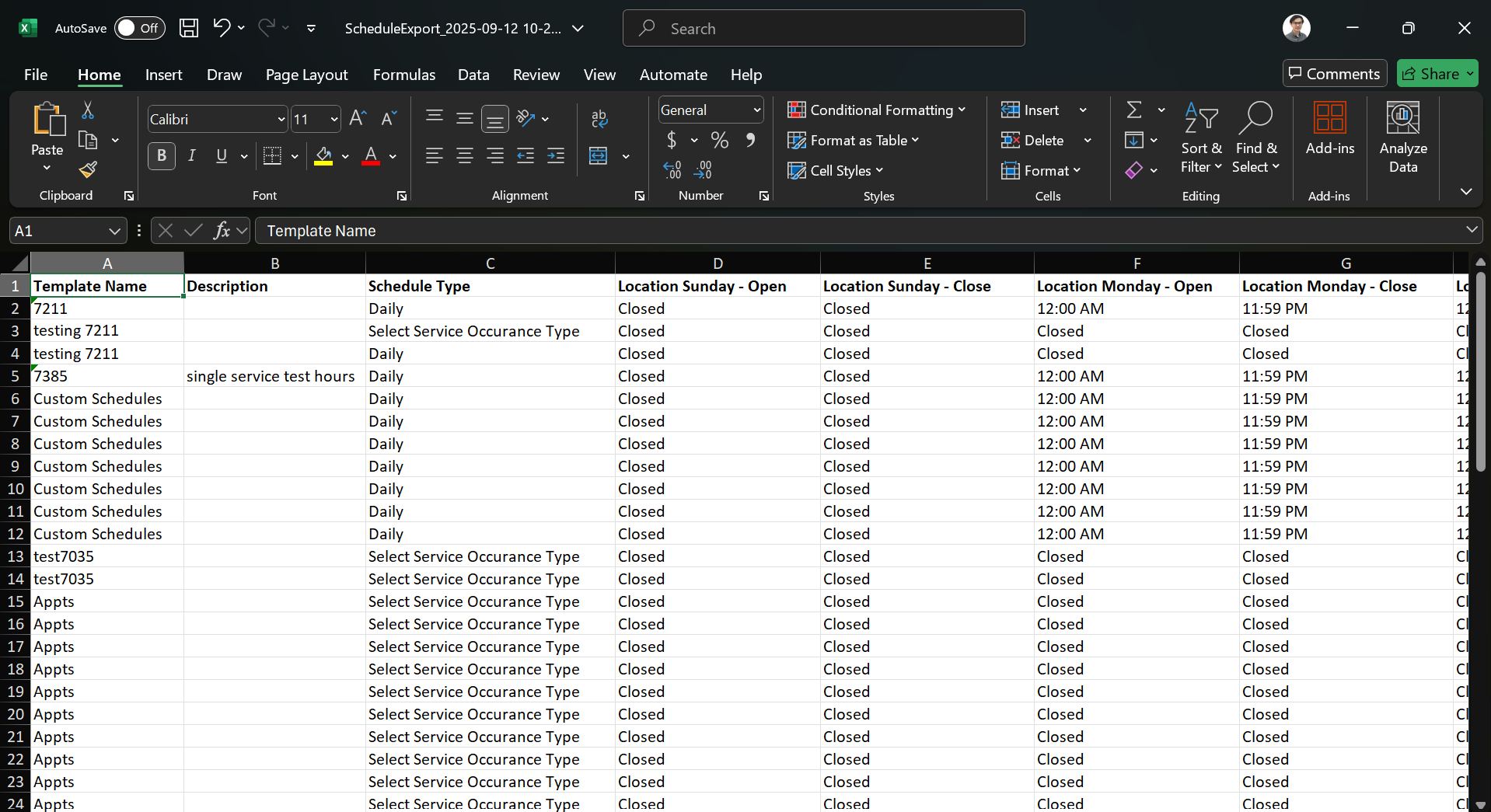Select the Italic formatting icon

point(192,155)
